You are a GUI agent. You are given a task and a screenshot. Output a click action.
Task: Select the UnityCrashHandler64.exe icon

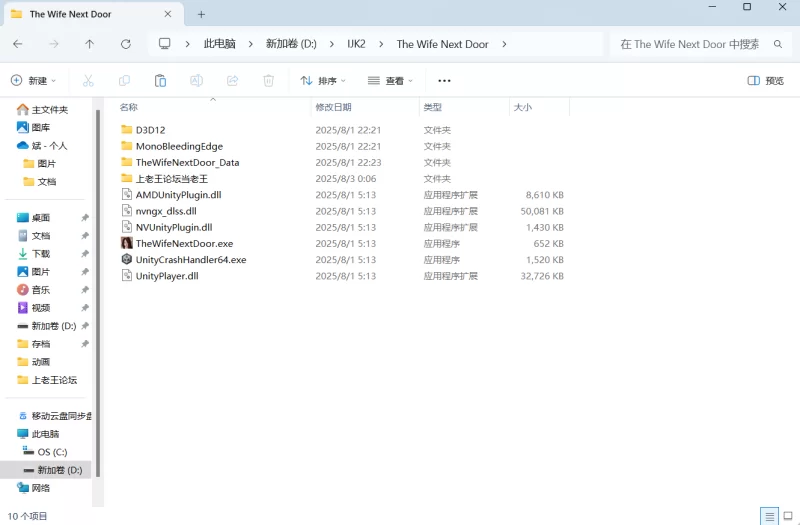127,260
